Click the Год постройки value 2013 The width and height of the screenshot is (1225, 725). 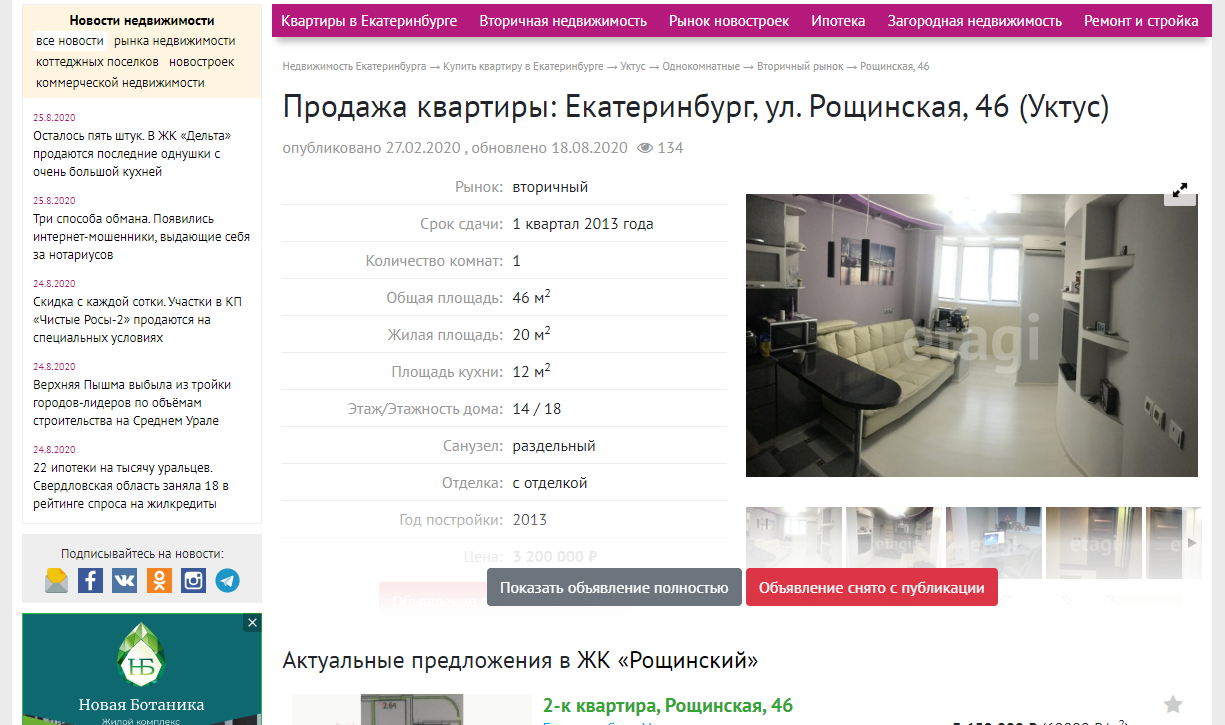pos(530,520)
